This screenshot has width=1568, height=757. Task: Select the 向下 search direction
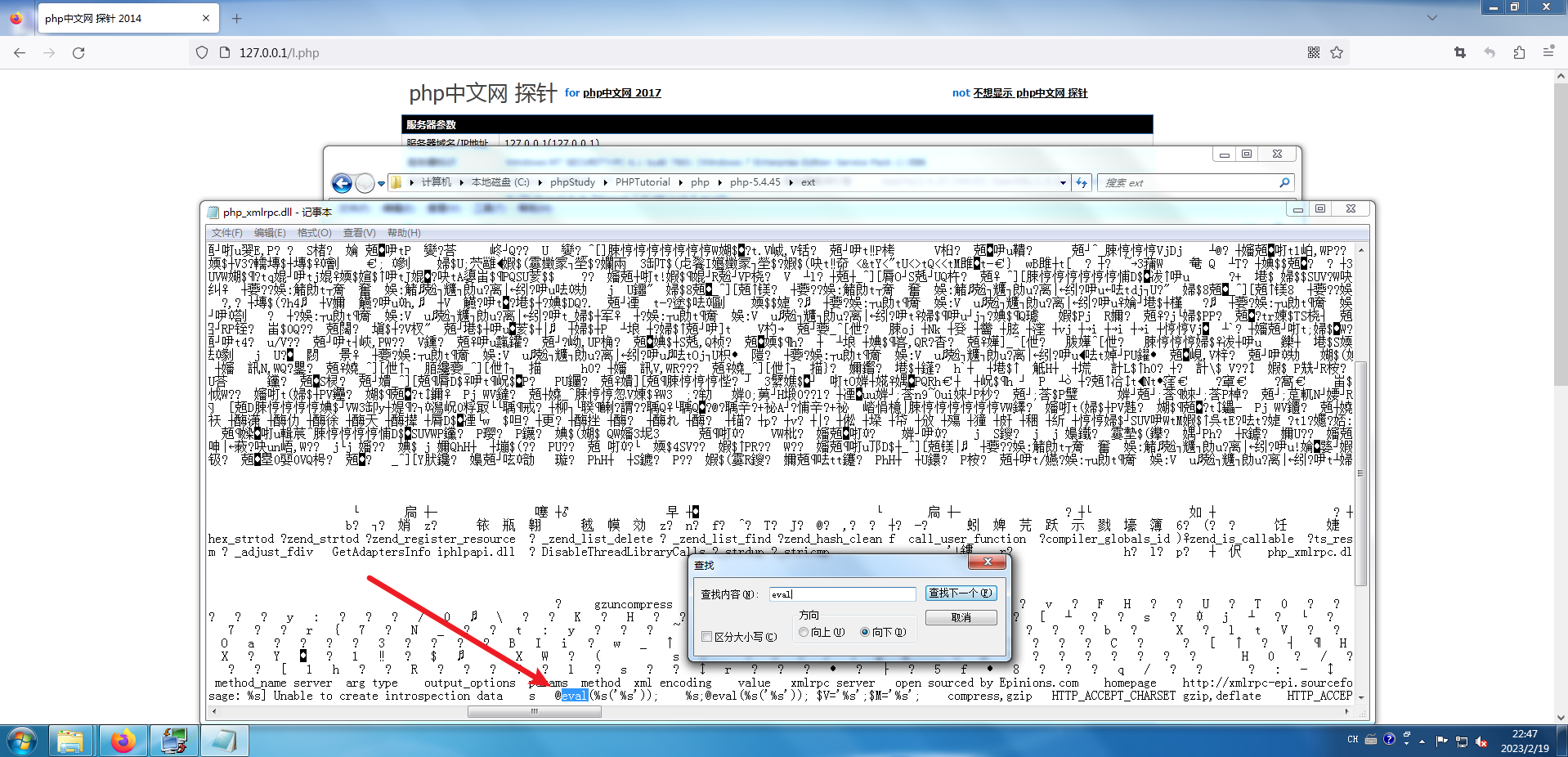864,632
